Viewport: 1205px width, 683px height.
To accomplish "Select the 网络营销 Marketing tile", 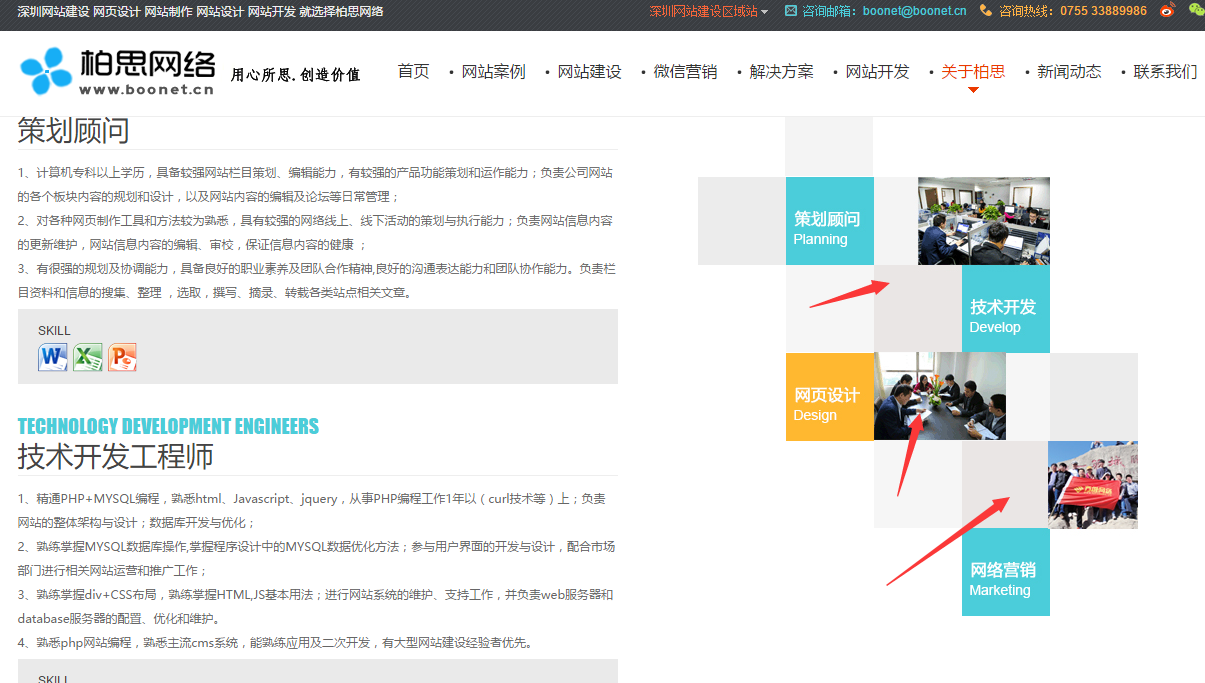I will tap(1005, 572).
